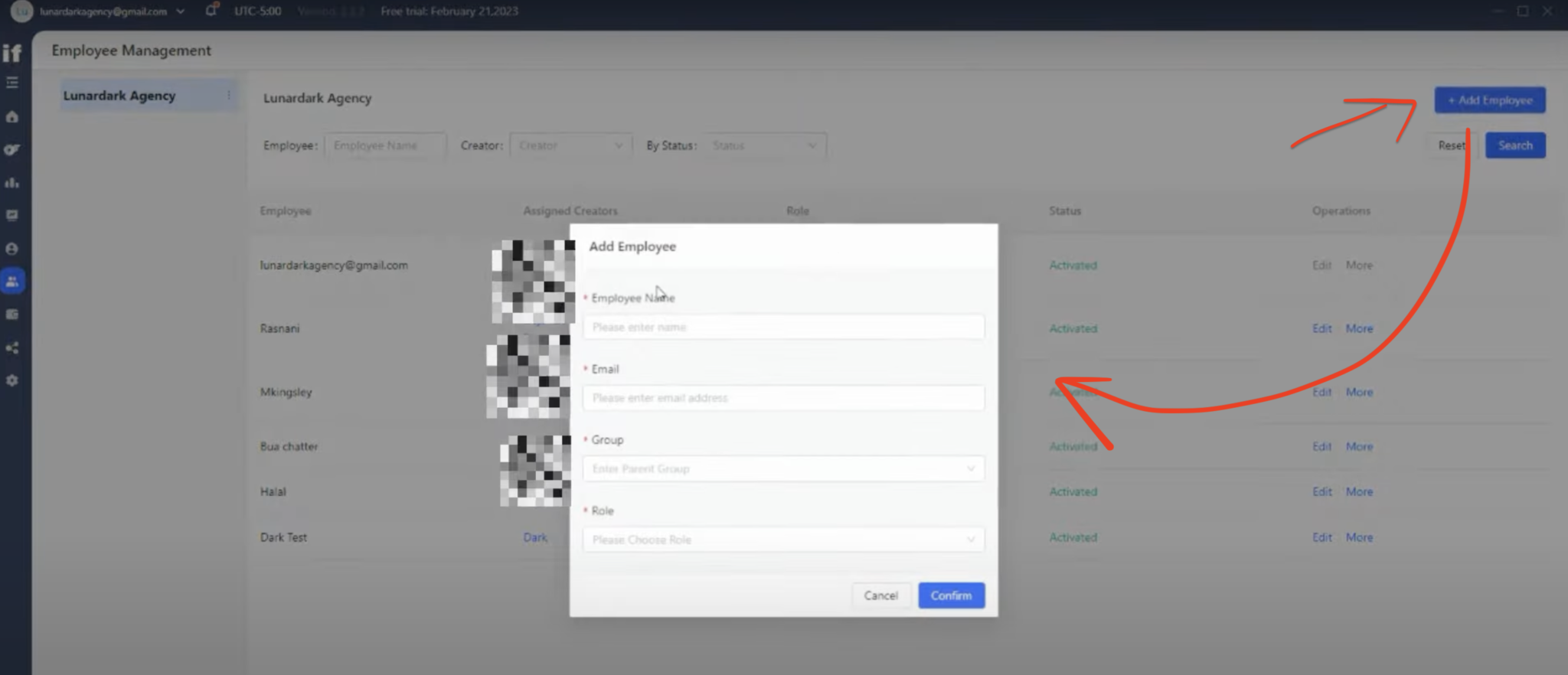Viewport: 1568px width, 675px height.
Task: Open the settings gear in the sidebar
Action: pos(12,380)
